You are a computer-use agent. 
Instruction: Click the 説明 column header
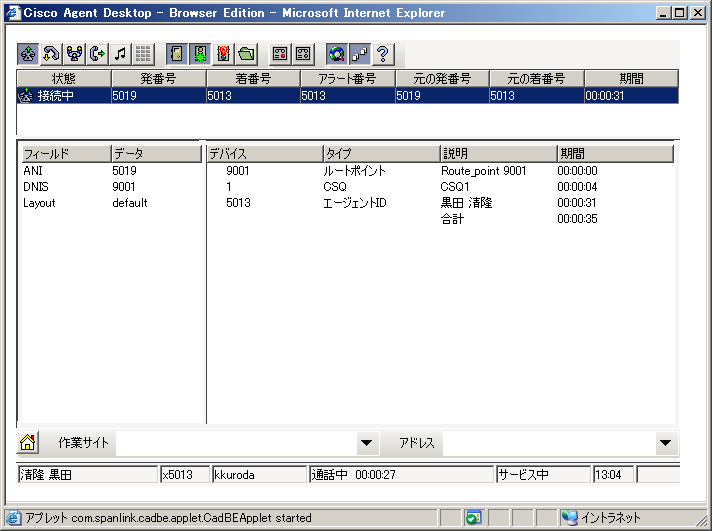[499, 154]
